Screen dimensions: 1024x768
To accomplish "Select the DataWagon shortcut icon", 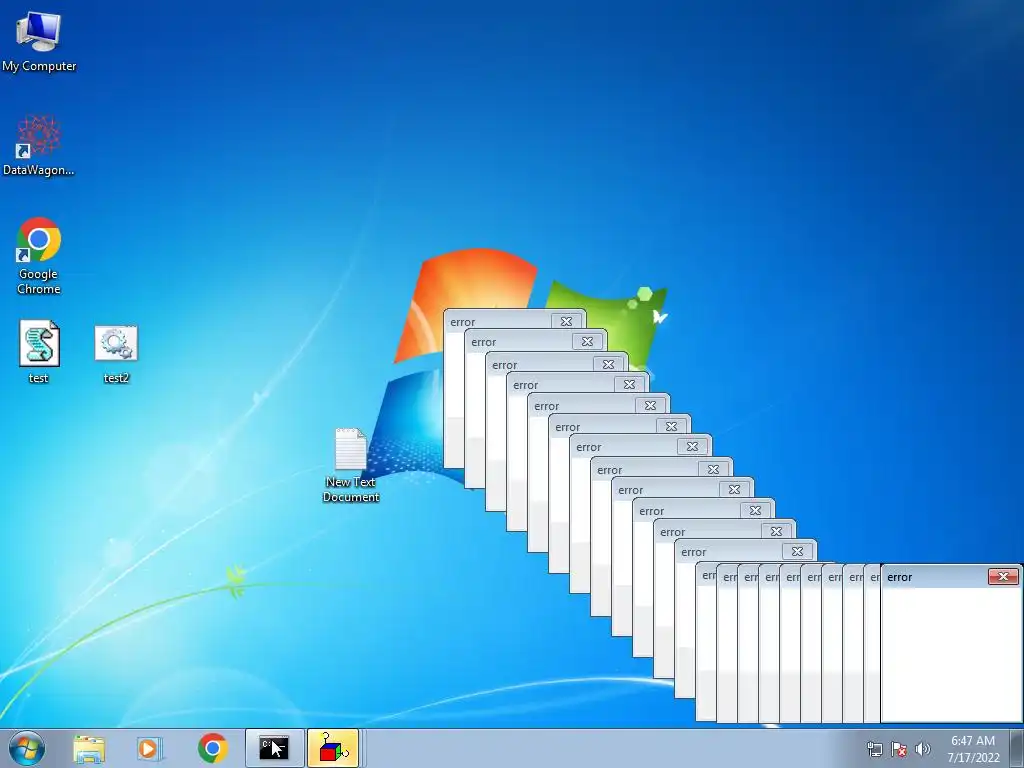I will 39,145.
